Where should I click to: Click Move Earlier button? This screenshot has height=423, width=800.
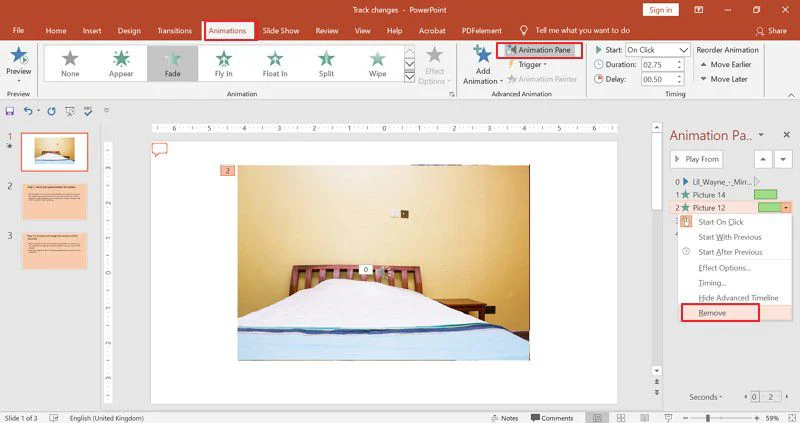tap(726, 64)
